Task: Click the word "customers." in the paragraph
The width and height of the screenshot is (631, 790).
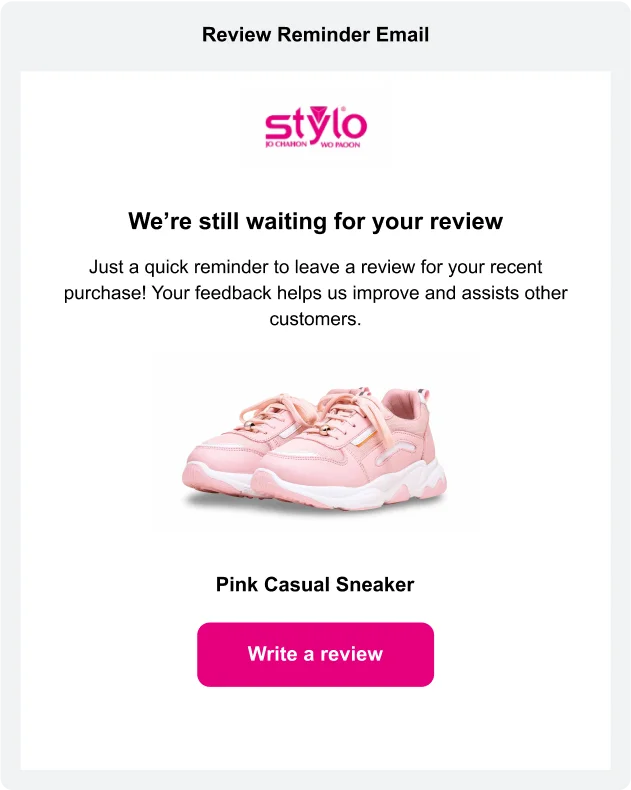Action: click(315, 320)
